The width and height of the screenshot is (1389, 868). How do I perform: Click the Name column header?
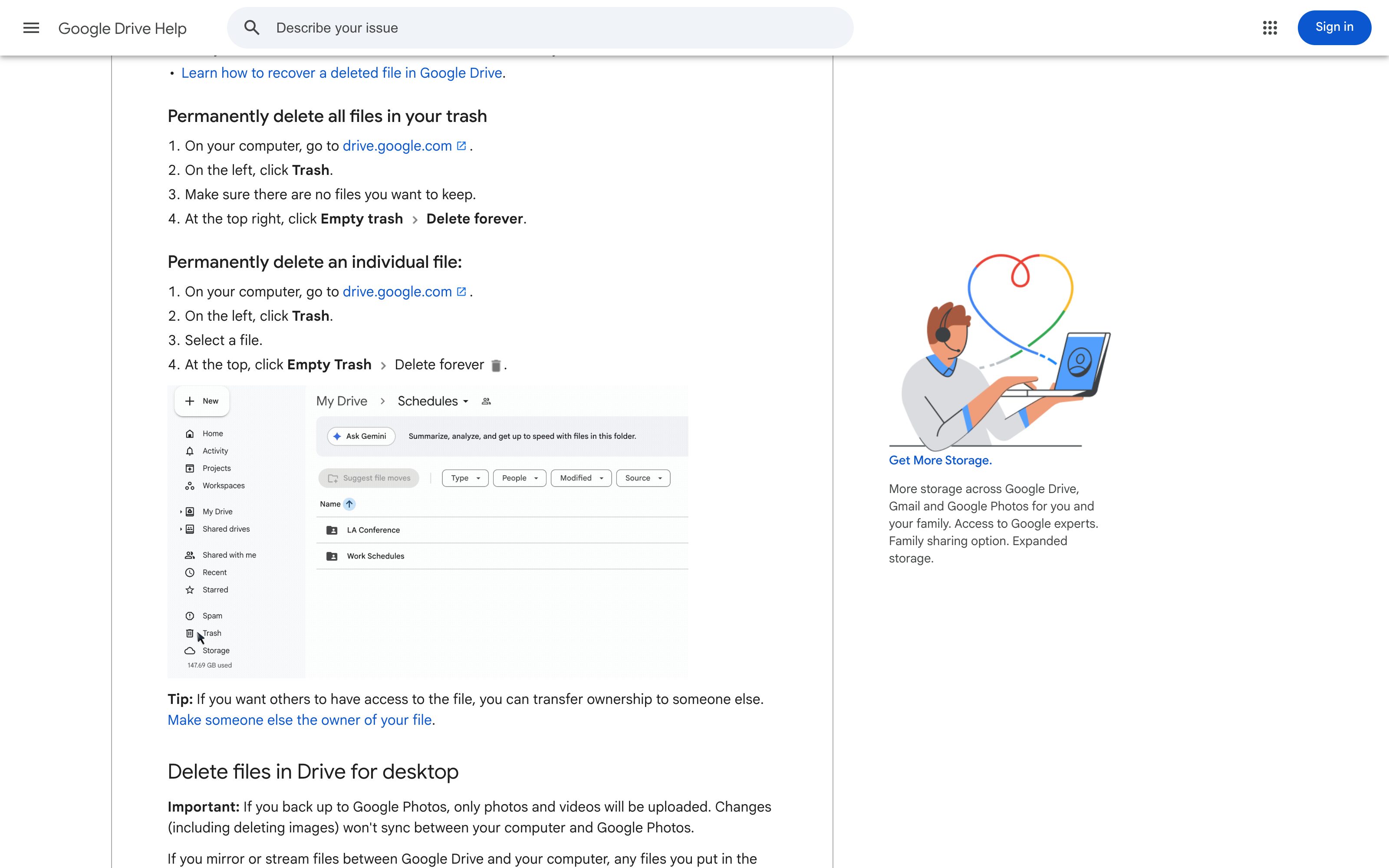[x=330, y=504]
